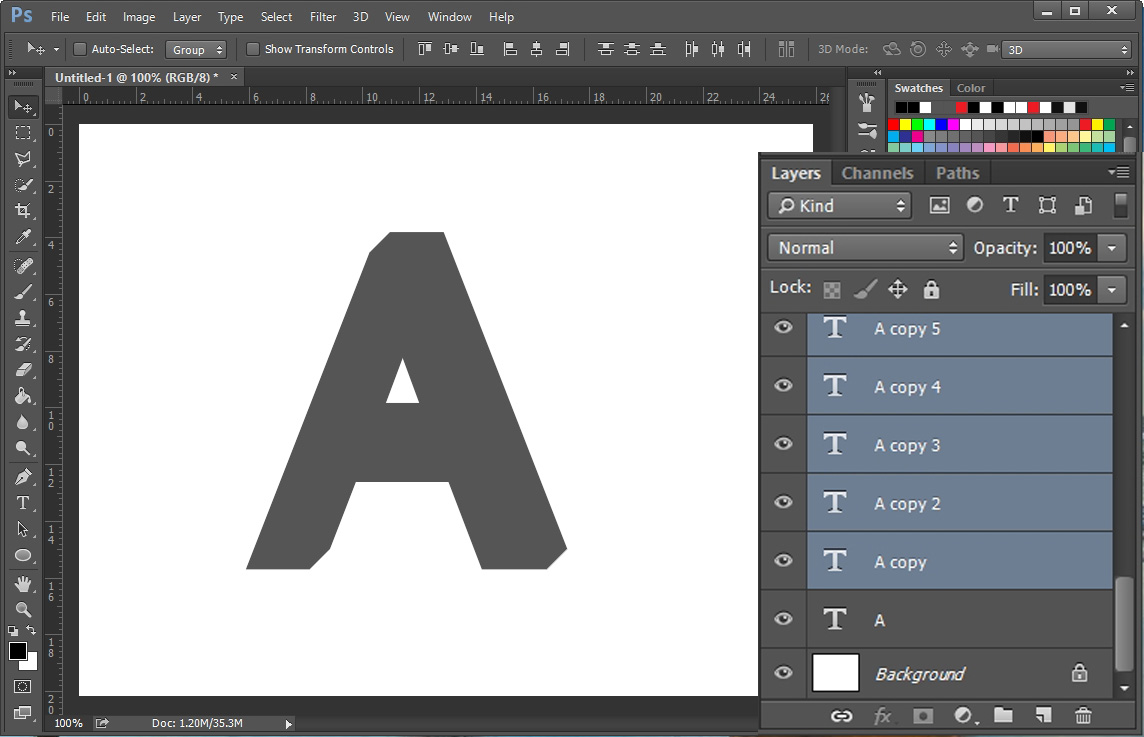Select the Path Selection tool

(23, 529)
